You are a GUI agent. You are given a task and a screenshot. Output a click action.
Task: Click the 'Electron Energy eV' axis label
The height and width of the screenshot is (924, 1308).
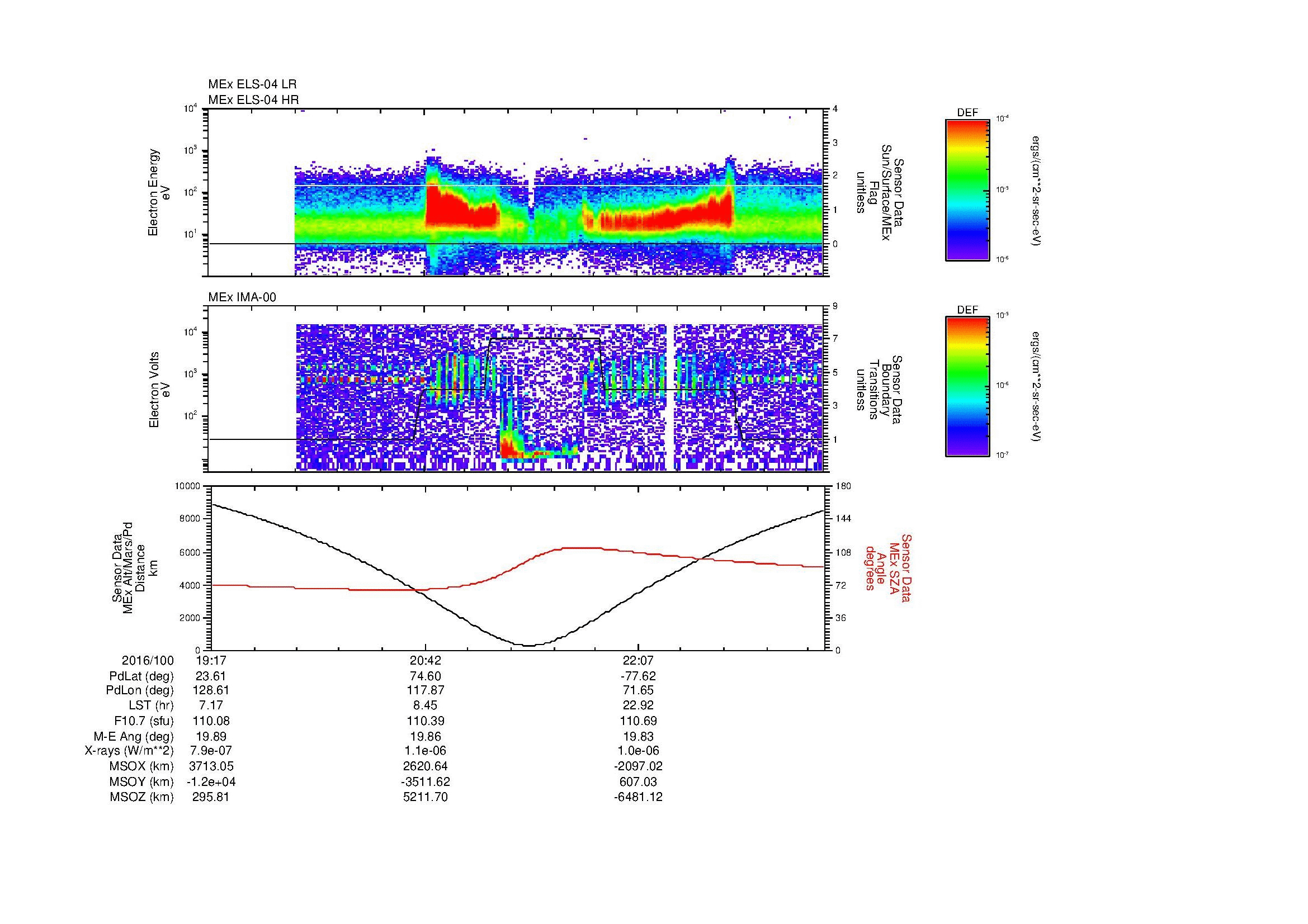(159, 193)
